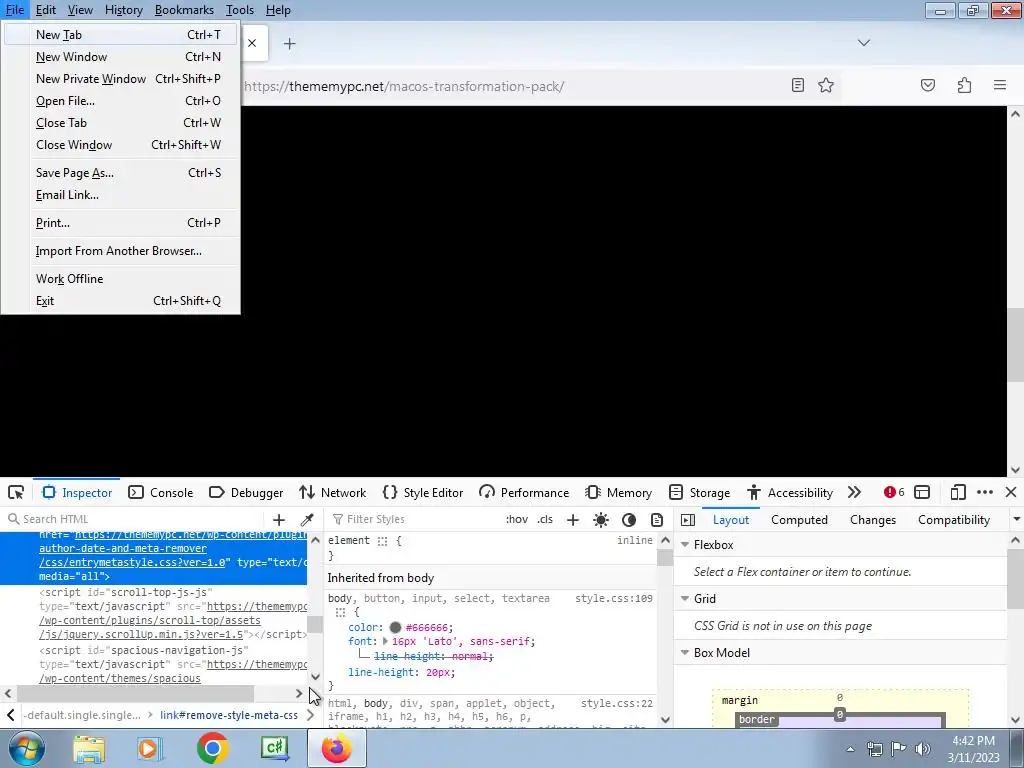Open color picker for #666666 swatch

tap(395, 628)
